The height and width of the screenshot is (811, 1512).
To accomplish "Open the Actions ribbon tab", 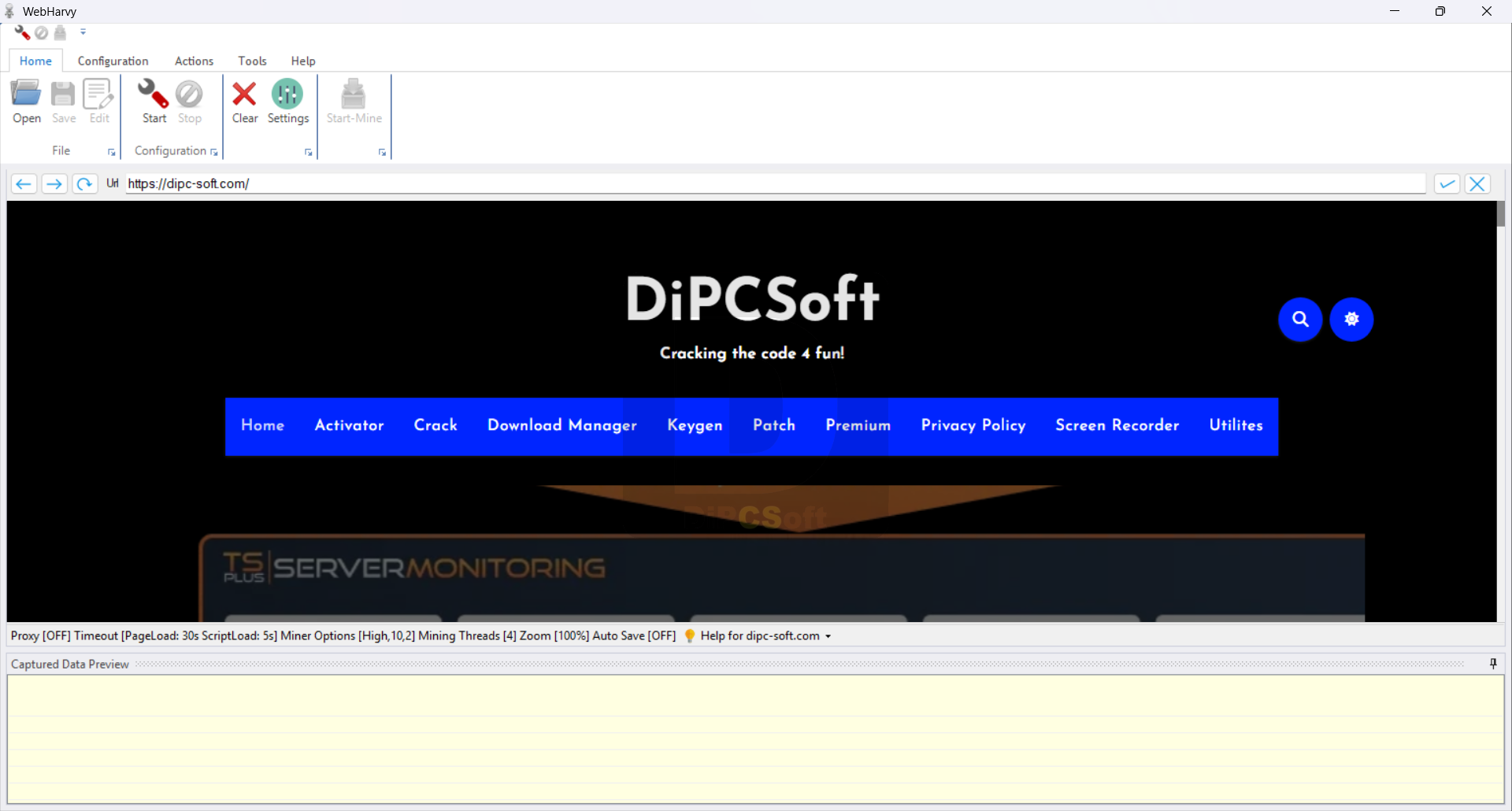I will 194,61.
